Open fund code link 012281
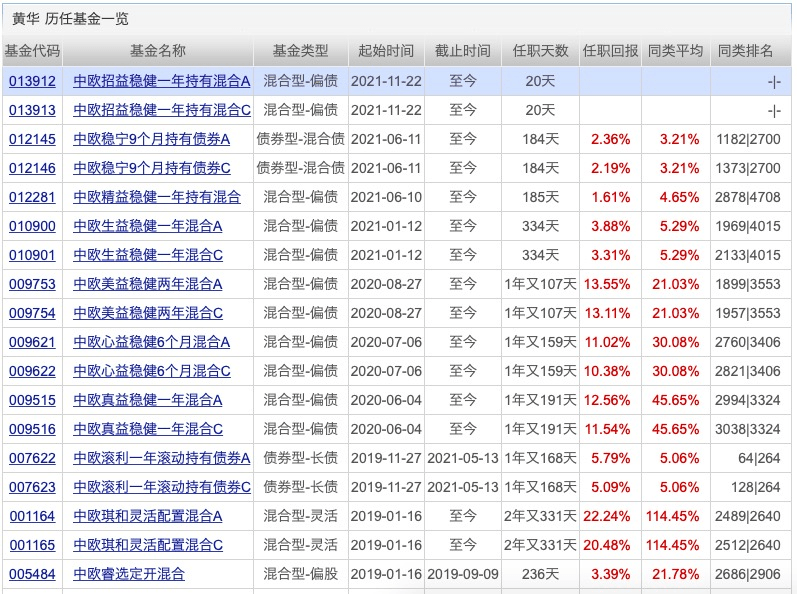 32,197
